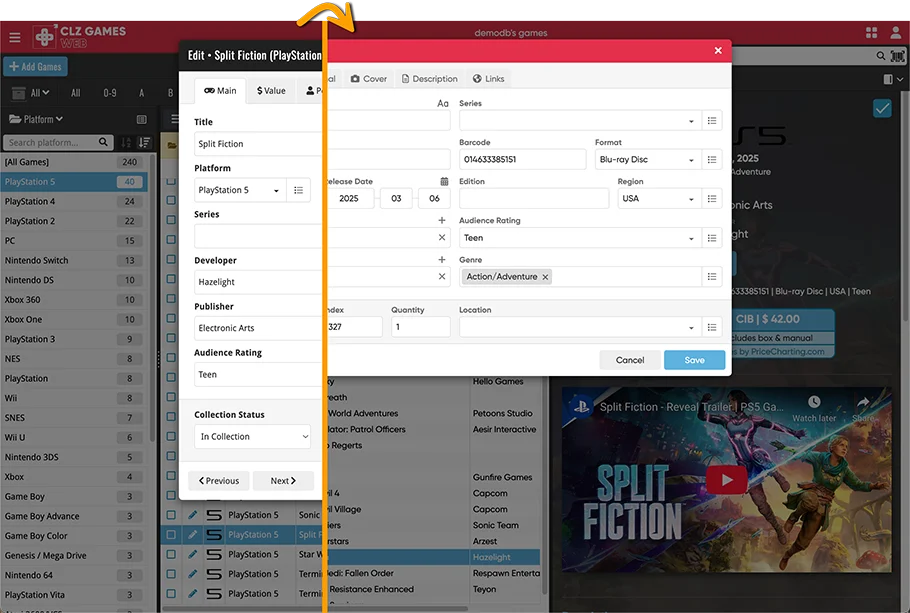Click the calendar icon beside Release Date
This screenshot has width=910, height=613.
[444, 181]
